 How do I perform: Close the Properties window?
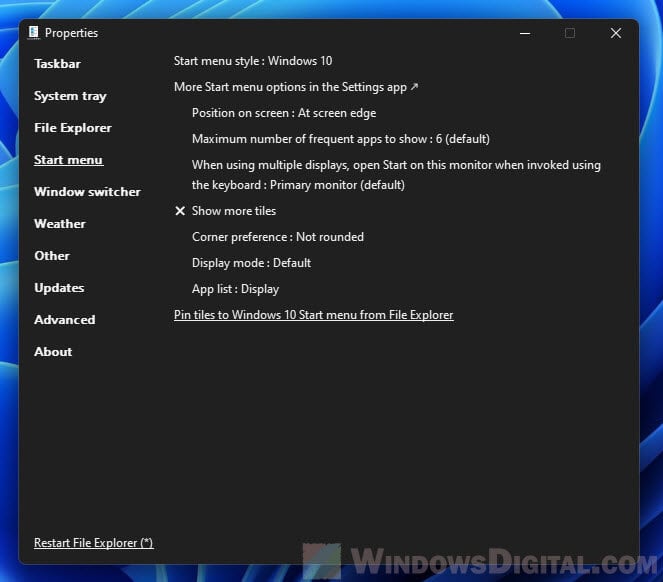click(616, 33)
